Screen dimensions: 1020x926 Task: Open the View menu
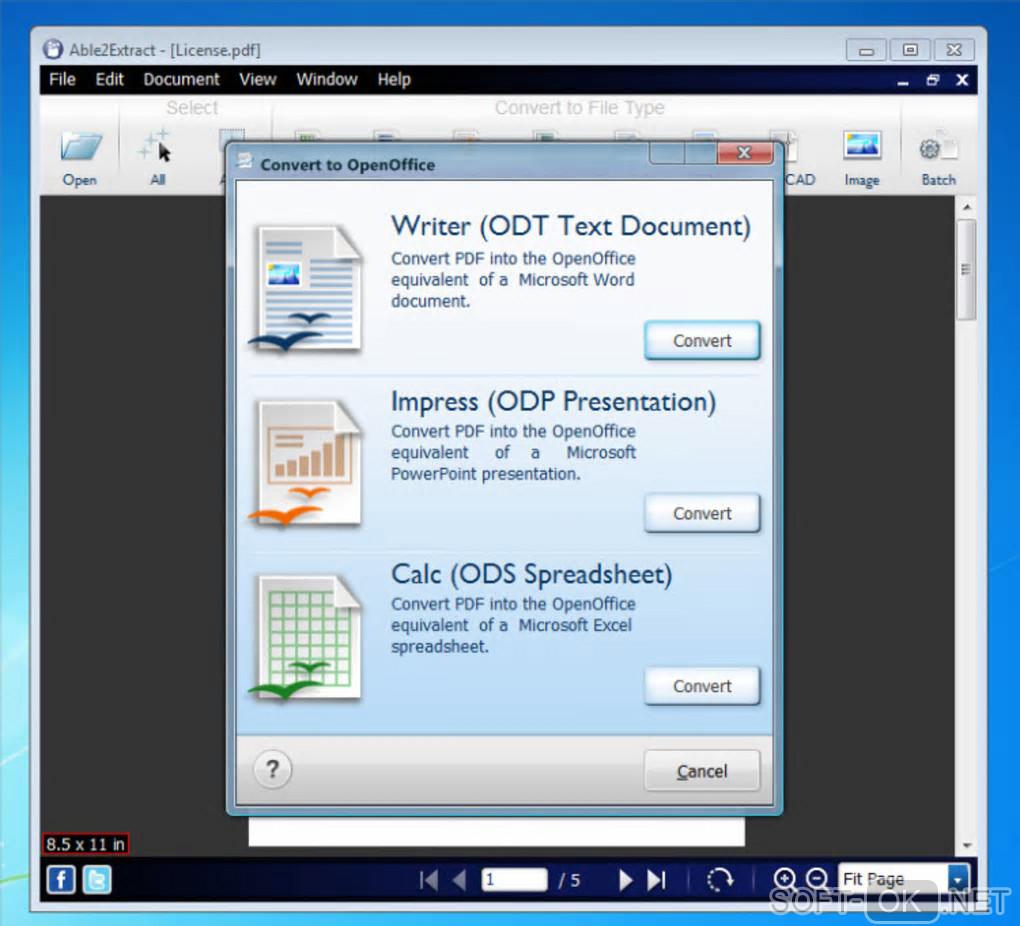(x=258, y=79)
